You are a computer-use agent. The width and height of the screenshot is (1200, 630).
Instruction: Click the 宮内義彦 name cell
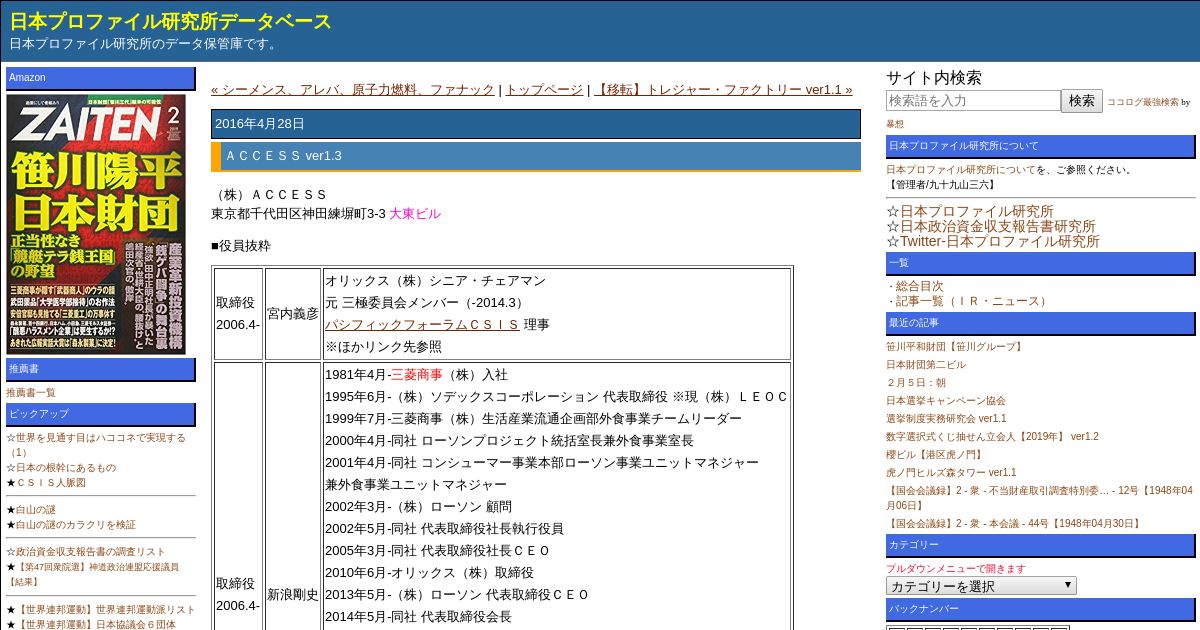click(293, 314)
